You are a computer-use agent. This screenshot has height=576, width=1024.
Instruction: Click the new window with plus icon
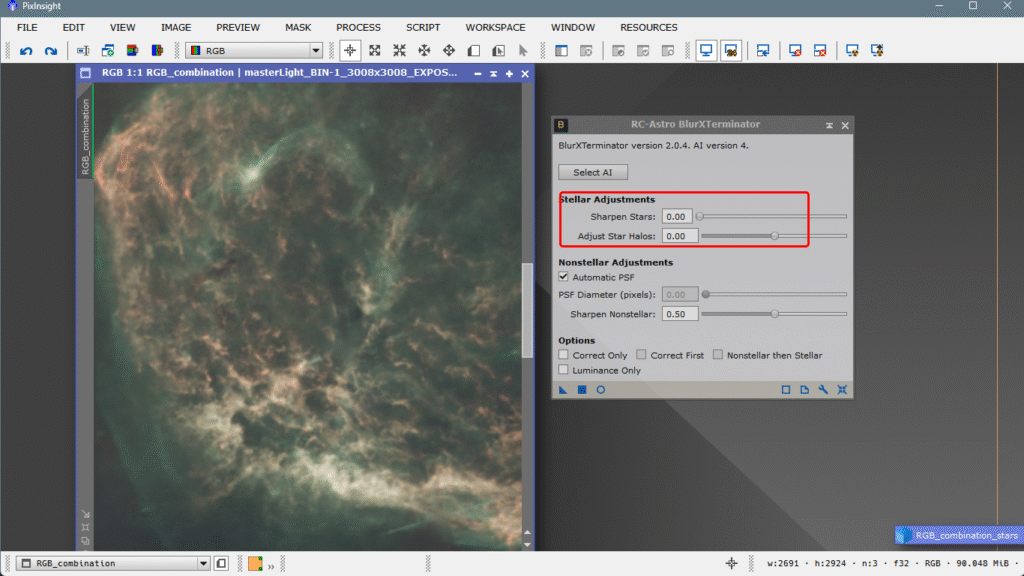point(108,51)
